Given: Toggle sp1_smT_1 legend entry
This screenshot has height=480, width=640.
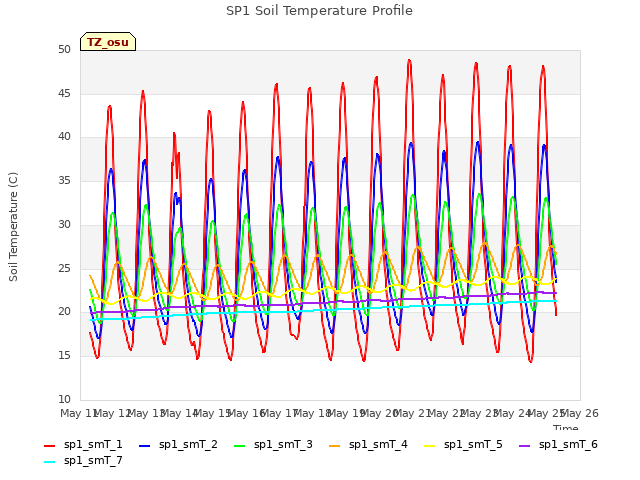Looking at the screenshot, I should [83, 444].
